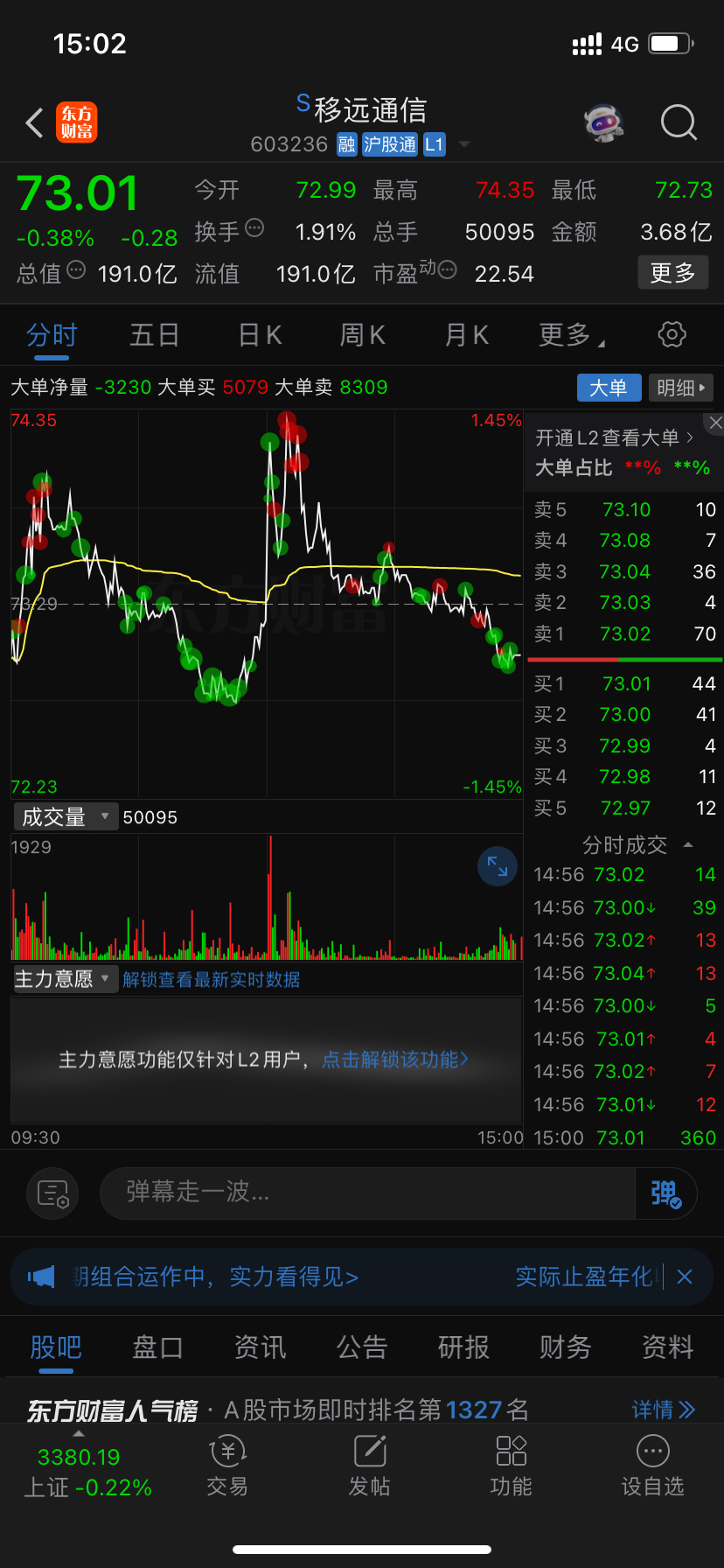Close the L2 大单 promotion panel
Viewport: 724px width, 1568px height.
pyautogui.click(x=715, y=423)
